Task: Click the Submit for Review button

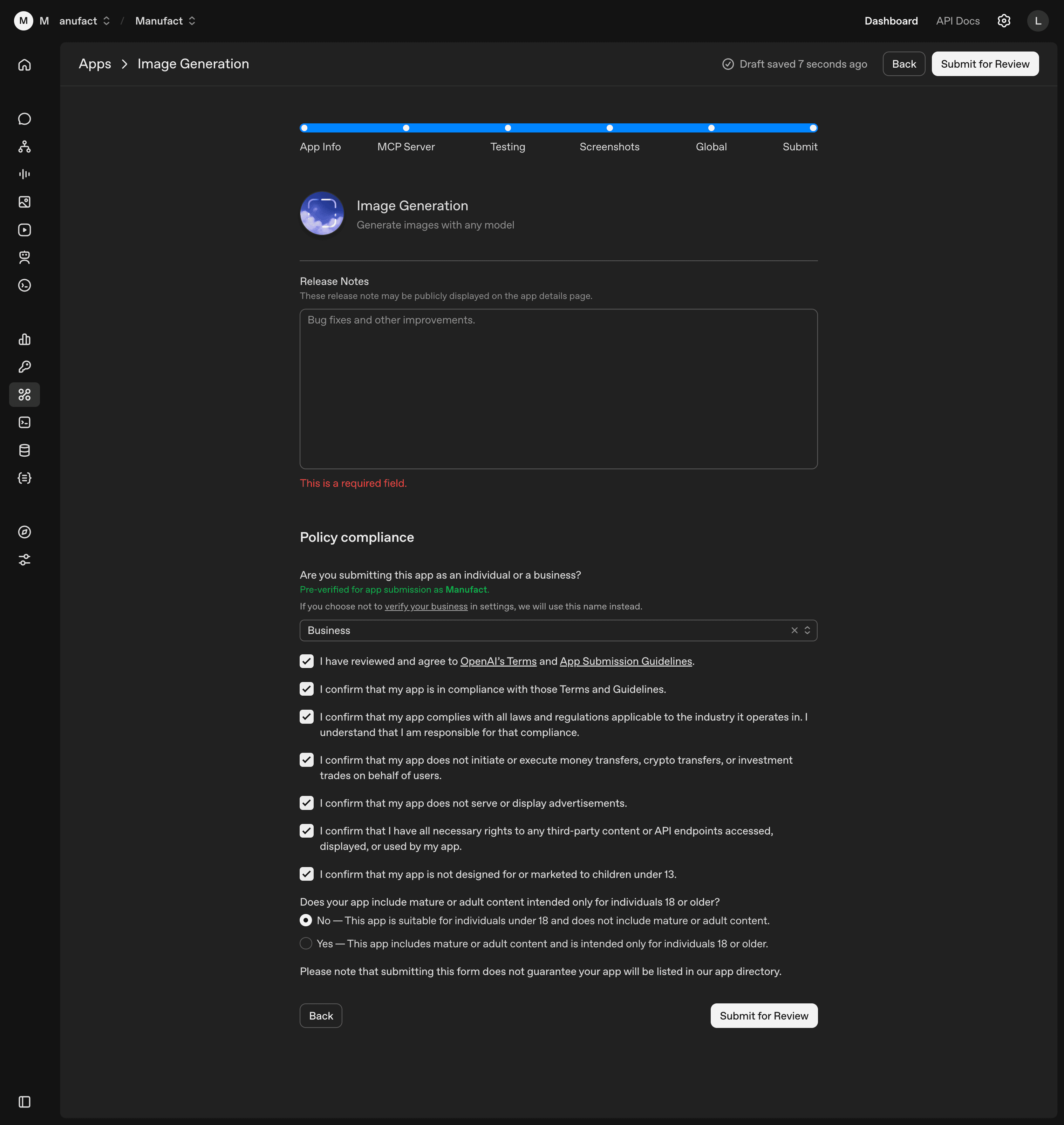Action: 984,63
